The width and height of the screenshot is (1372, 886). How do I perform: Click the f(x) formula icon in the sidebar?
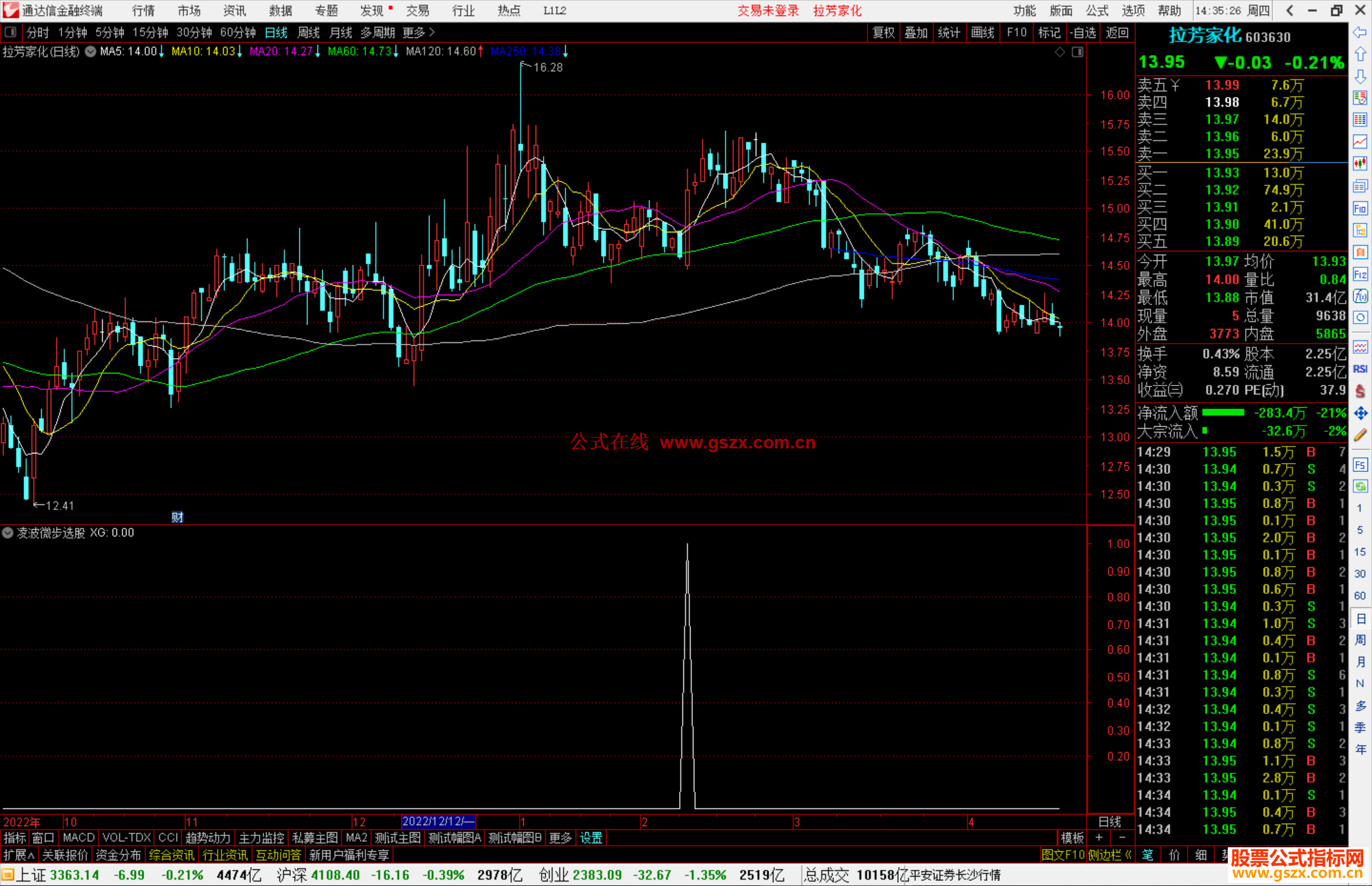[x=1360, y=296]
